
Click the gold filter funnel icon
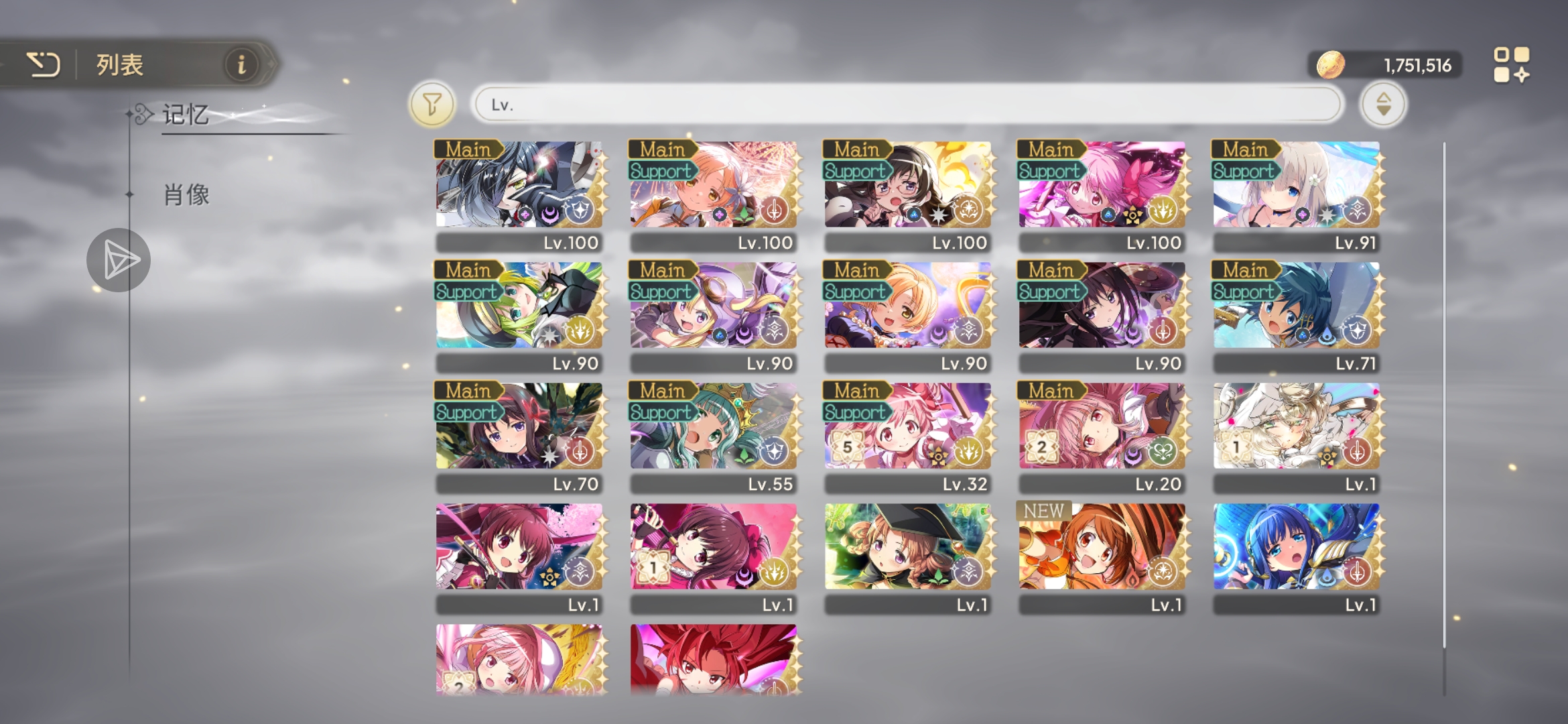432,105
